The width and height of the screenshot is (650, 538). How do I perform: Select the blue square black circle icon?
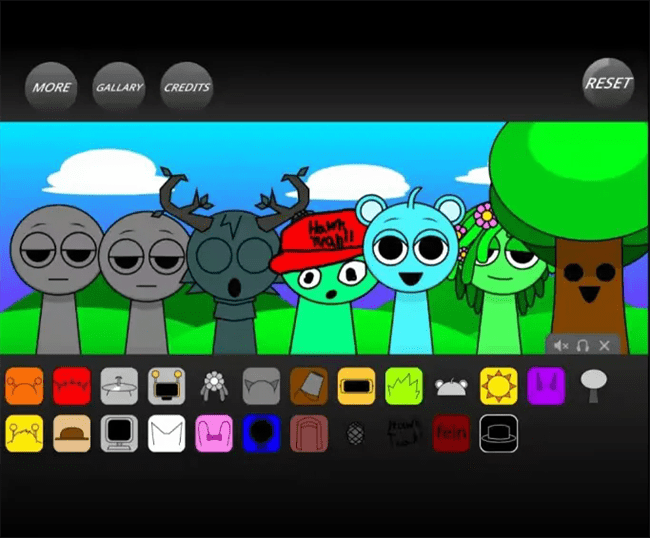pyautogui.click(x=261, y=434)
